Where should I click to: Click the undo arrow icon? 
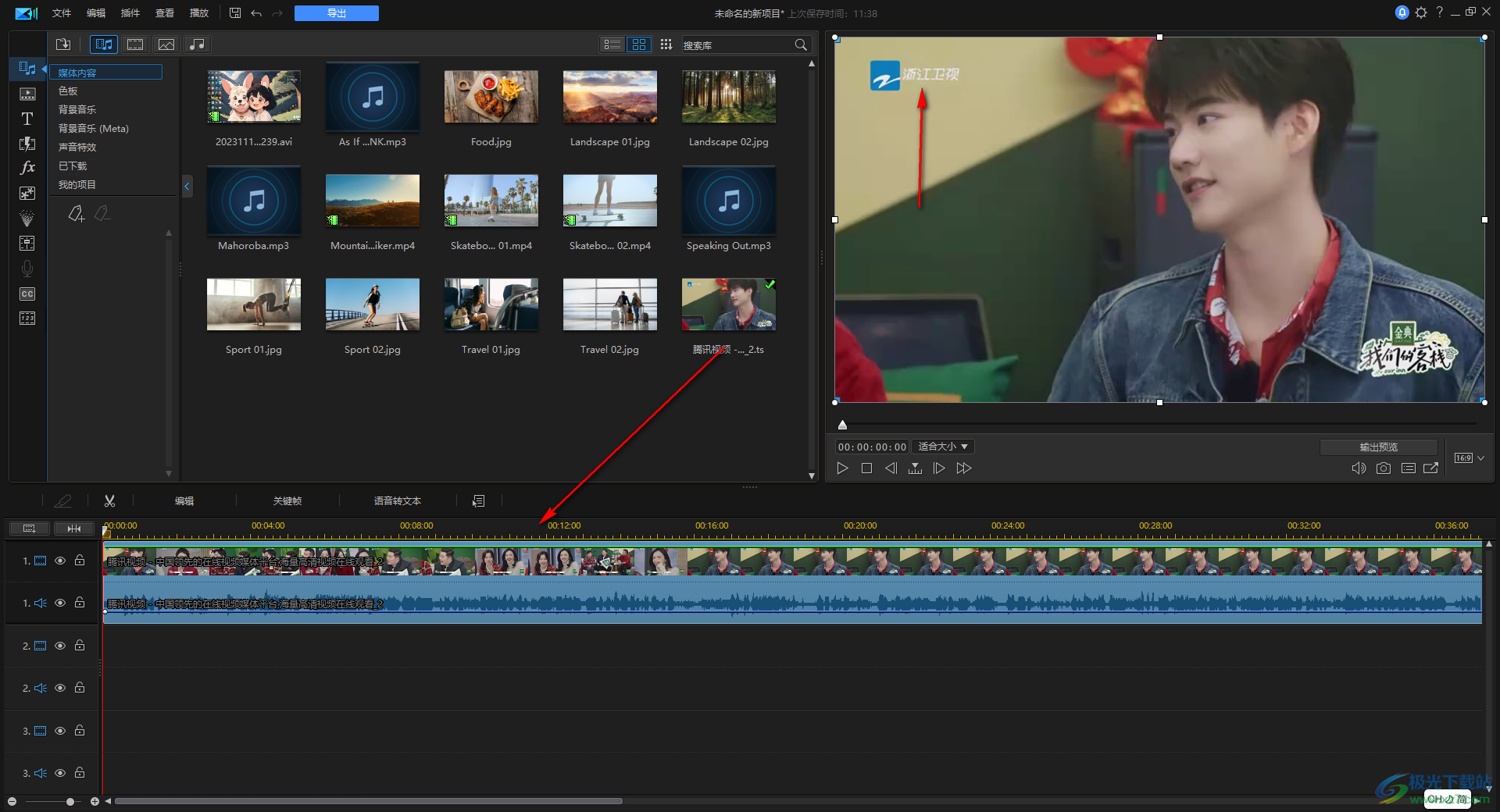coord(256,13)
